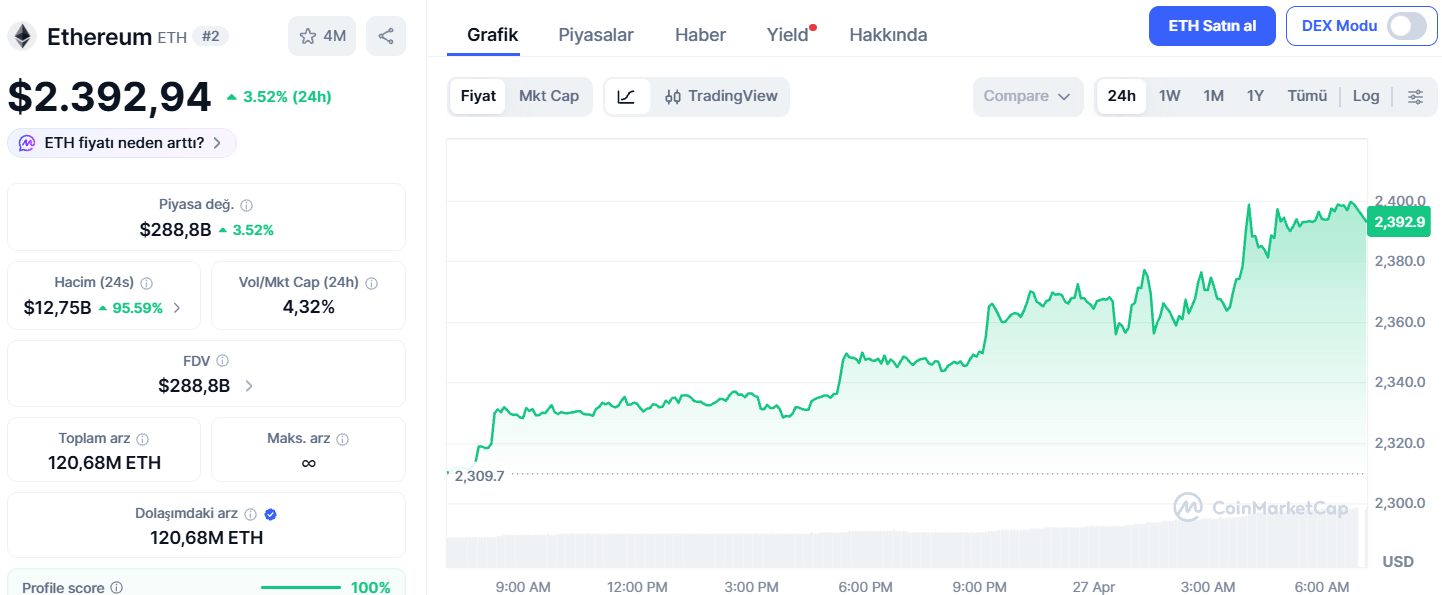
Task: Open the share icon button
Action: (386, 36)
